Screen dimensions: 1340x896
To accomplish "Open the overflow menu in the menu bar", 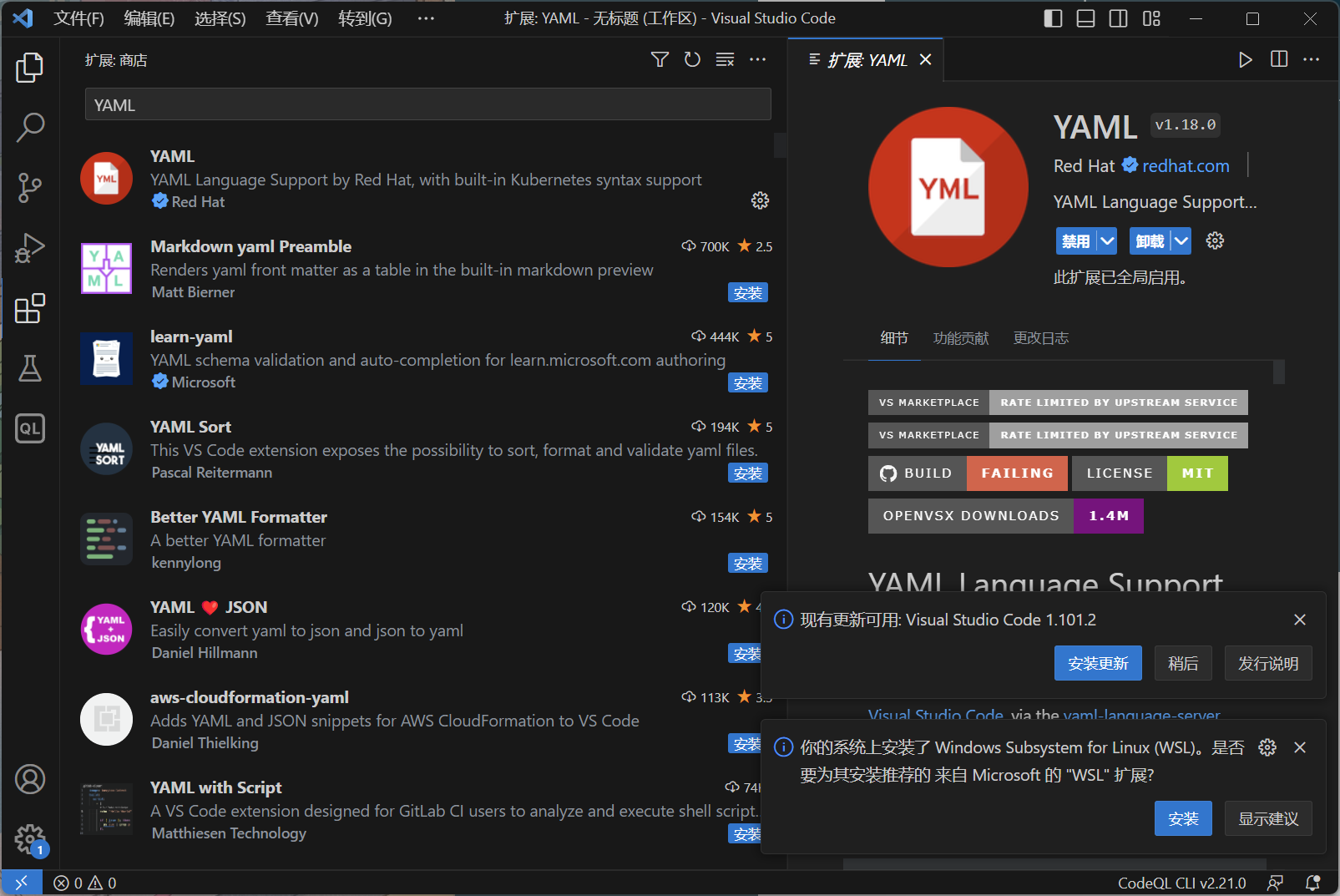I will (426, 18).
